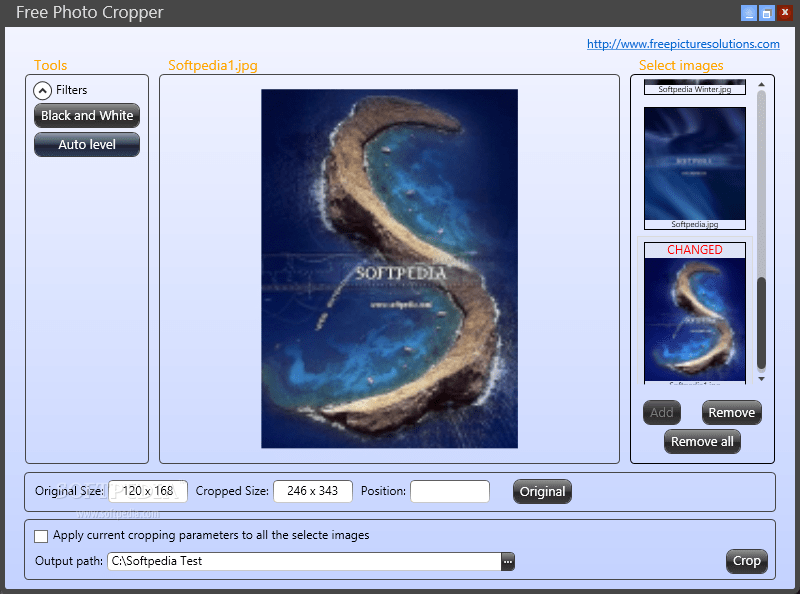This screenshot has width=800, height=594.
Task: Click the Position input field
Action: click(449, 491)
